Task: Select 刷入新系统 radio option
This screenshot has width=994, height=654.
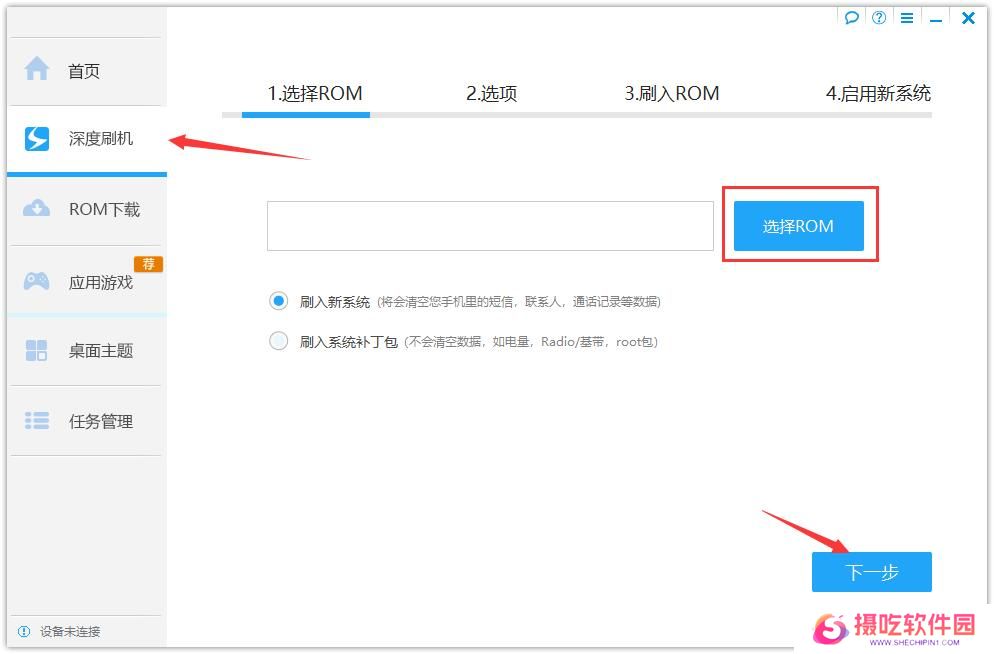Action: (278, 301)
